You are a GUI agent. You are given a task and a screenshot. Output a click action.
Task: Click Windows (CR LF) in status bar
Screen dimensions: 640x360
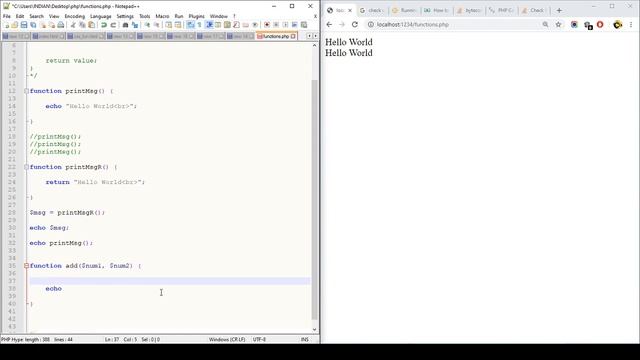(x=227, y=340)
